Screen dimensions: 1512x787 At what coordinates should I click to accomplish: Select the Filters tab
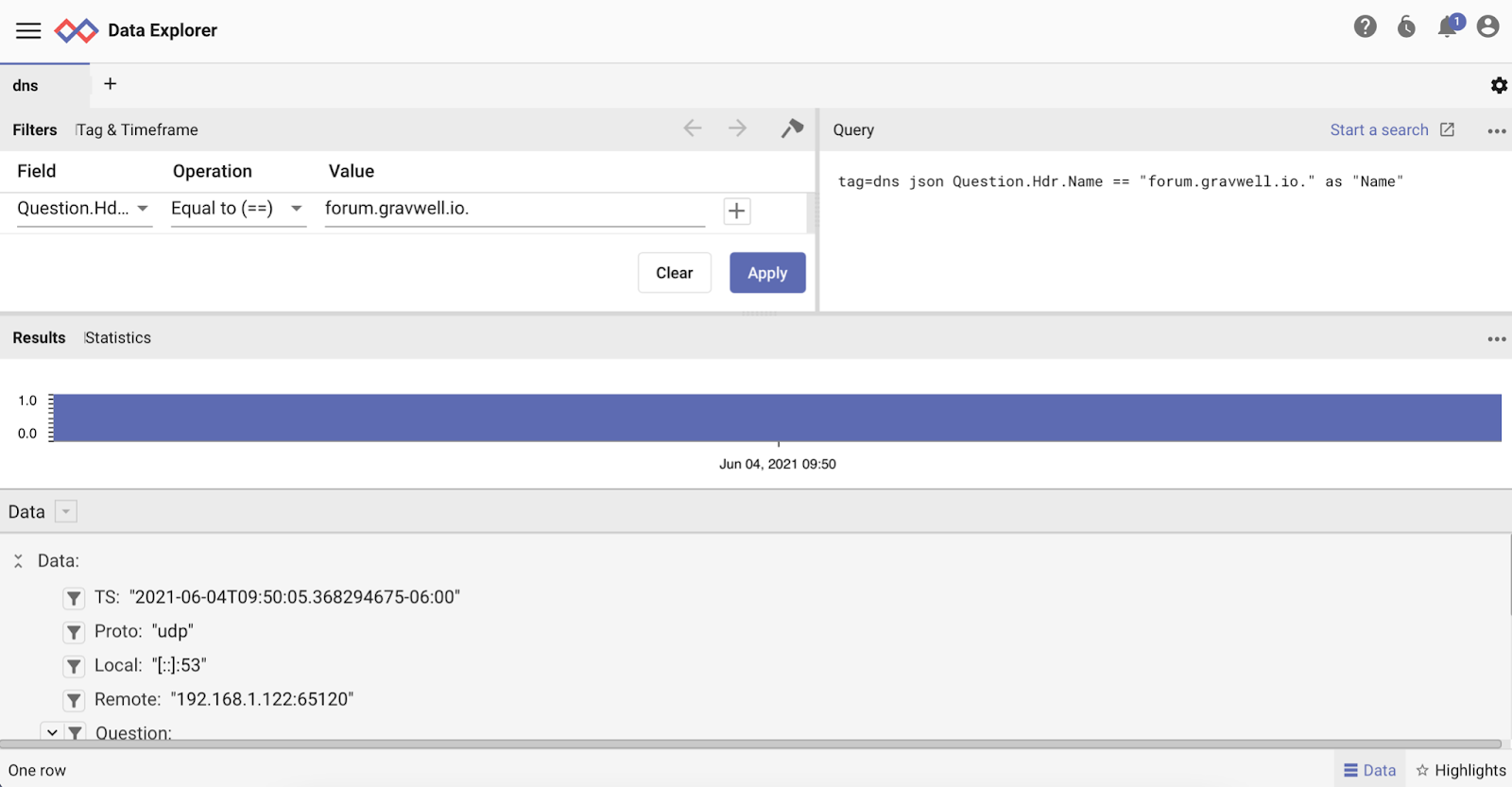(x=35, y=130)
